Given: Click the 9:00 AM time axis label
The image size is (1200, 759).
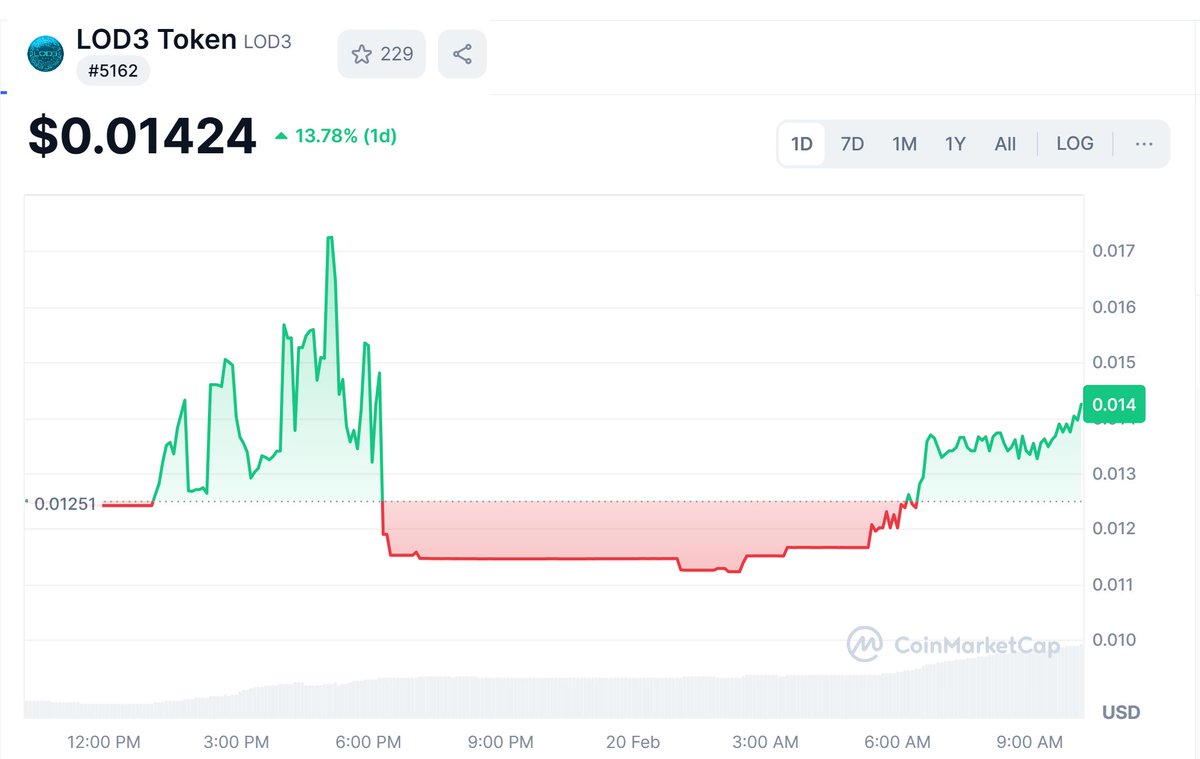Looking at the screenshot, I should [x=1029, y=742].
